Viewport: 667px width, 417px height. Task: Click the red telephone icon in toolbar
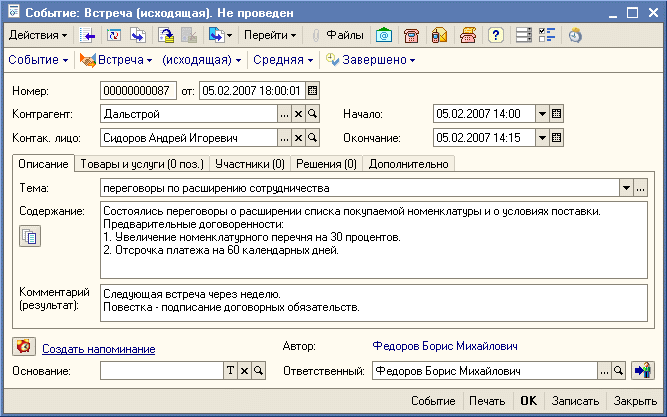pos(411,35)
